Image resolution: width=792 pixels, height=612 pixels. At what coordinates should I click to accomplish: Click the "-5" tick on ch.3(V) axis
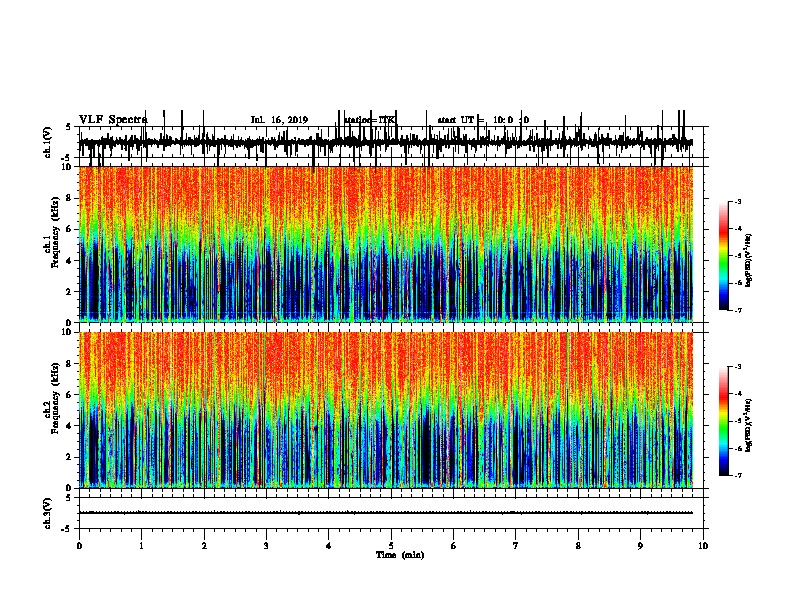(67, 529)
